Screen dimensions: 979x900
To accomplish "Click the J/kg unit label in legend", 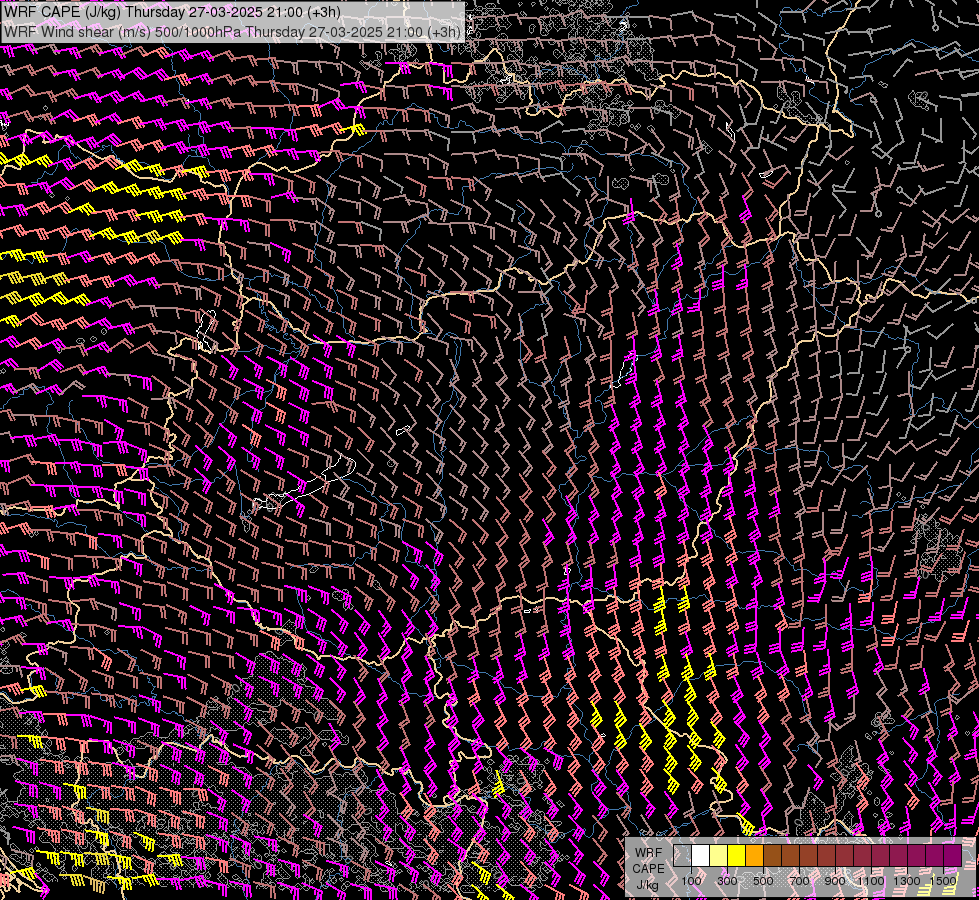I will (648, 885).
